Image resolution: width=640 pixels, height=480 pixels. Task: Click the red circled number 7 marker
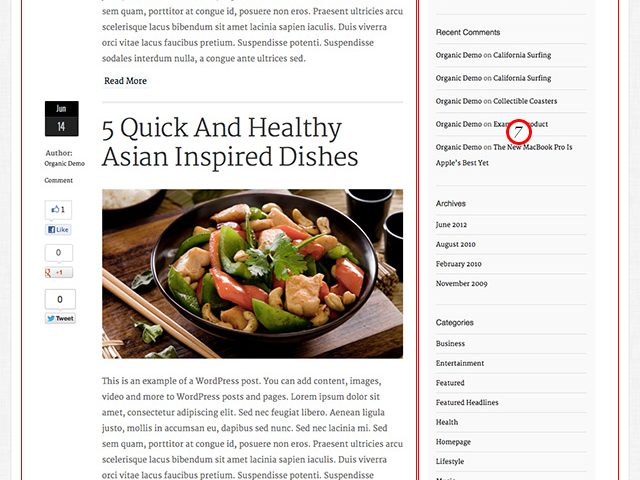click(x=518, y=132)
